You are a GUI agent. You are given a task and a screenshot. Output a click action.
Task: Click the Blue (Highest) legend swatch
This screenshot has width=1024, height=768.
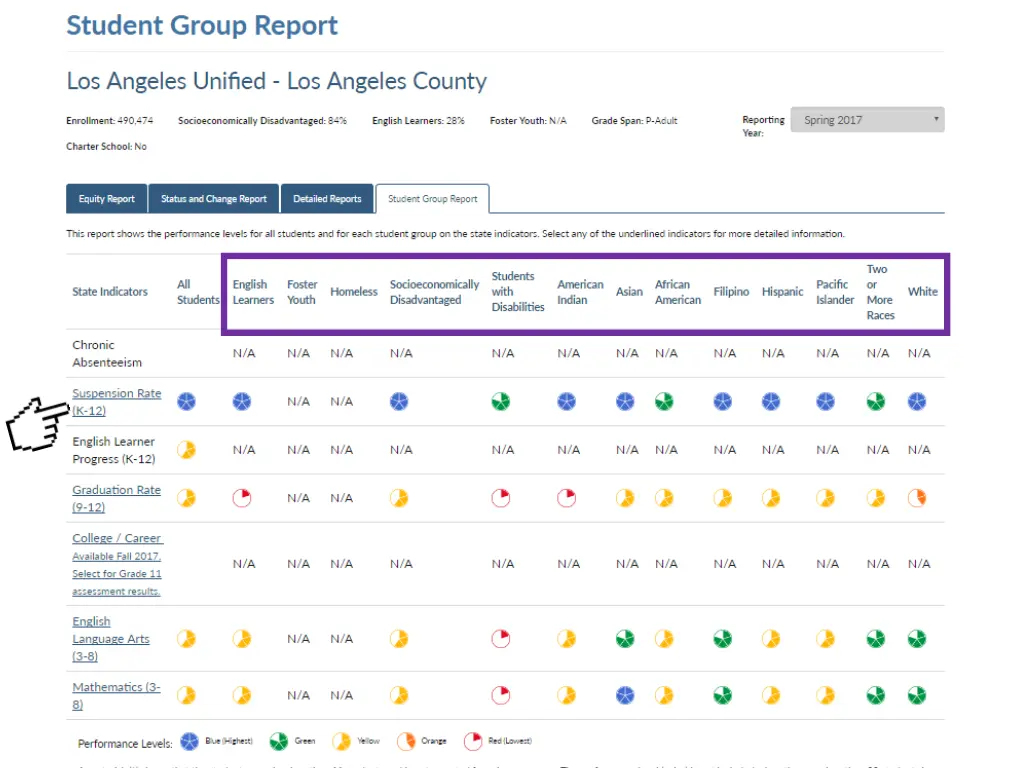pyautogui.click(x=189, y=741)
